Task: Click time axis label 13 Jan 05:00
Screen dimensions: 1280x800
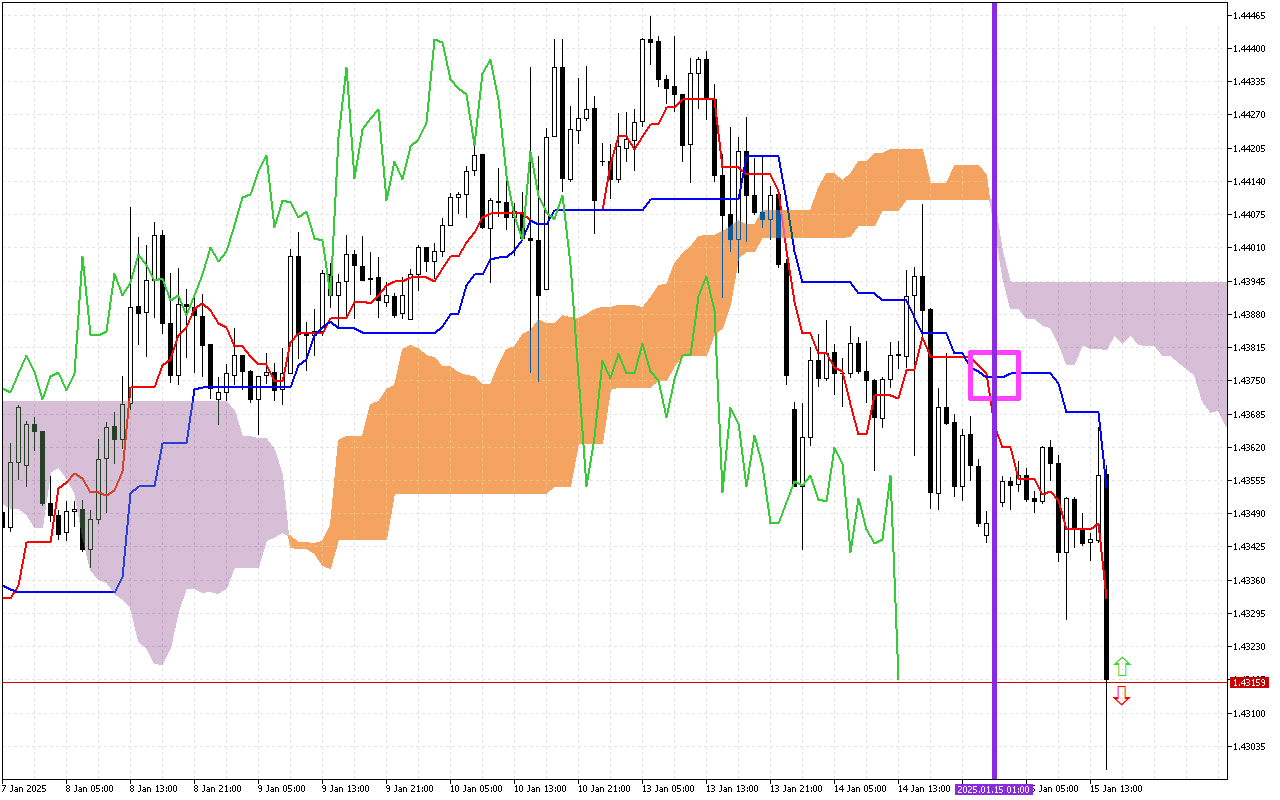Action: point(666,789)
